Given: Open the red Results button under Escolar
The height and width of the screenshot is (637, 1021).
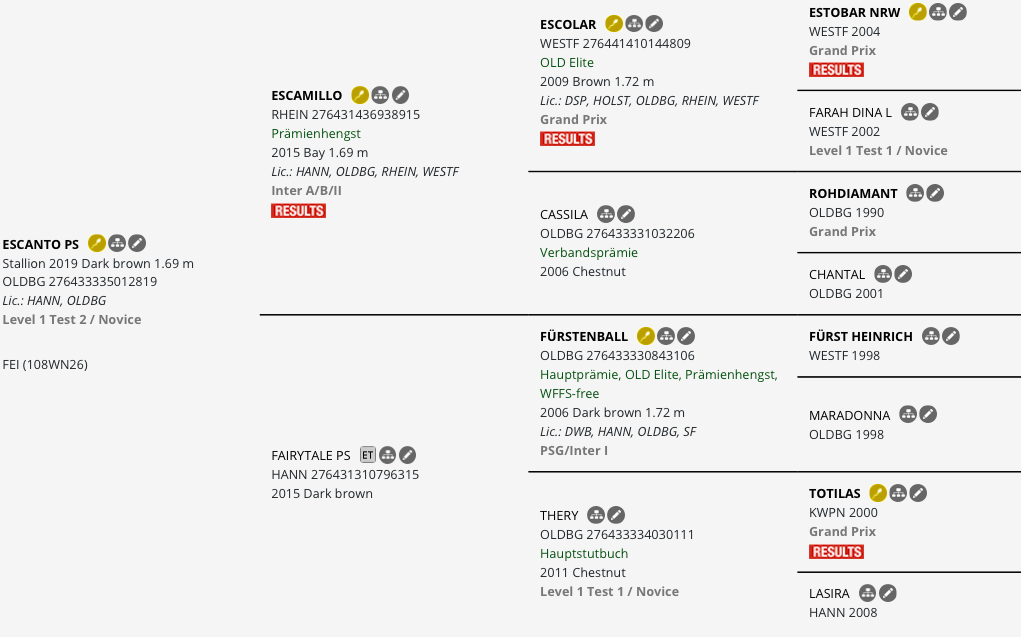Looking at the screenshot, I should [x=567, y=139].
